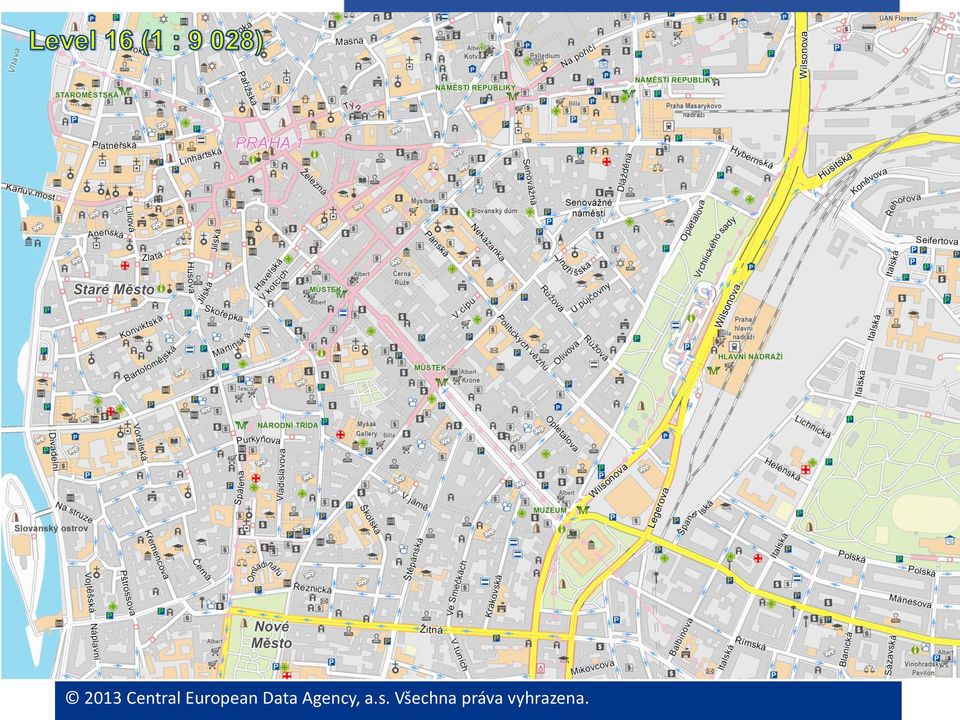Click the metro icon beside NÁRODNÍ TŘÍDA label
This screenshot has width=960, height=720.
click(242, 425)
